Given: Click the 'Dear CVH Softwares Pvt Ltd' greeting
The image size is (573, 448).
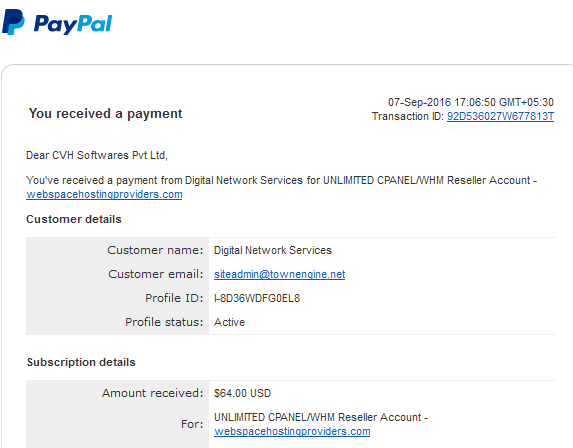Looking at the screenshot, I should click(96, 155).
